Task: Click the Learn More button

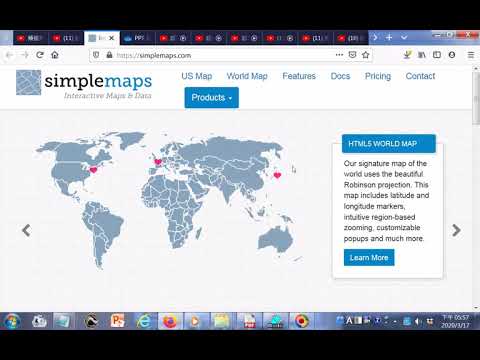Action: [369, 257]
